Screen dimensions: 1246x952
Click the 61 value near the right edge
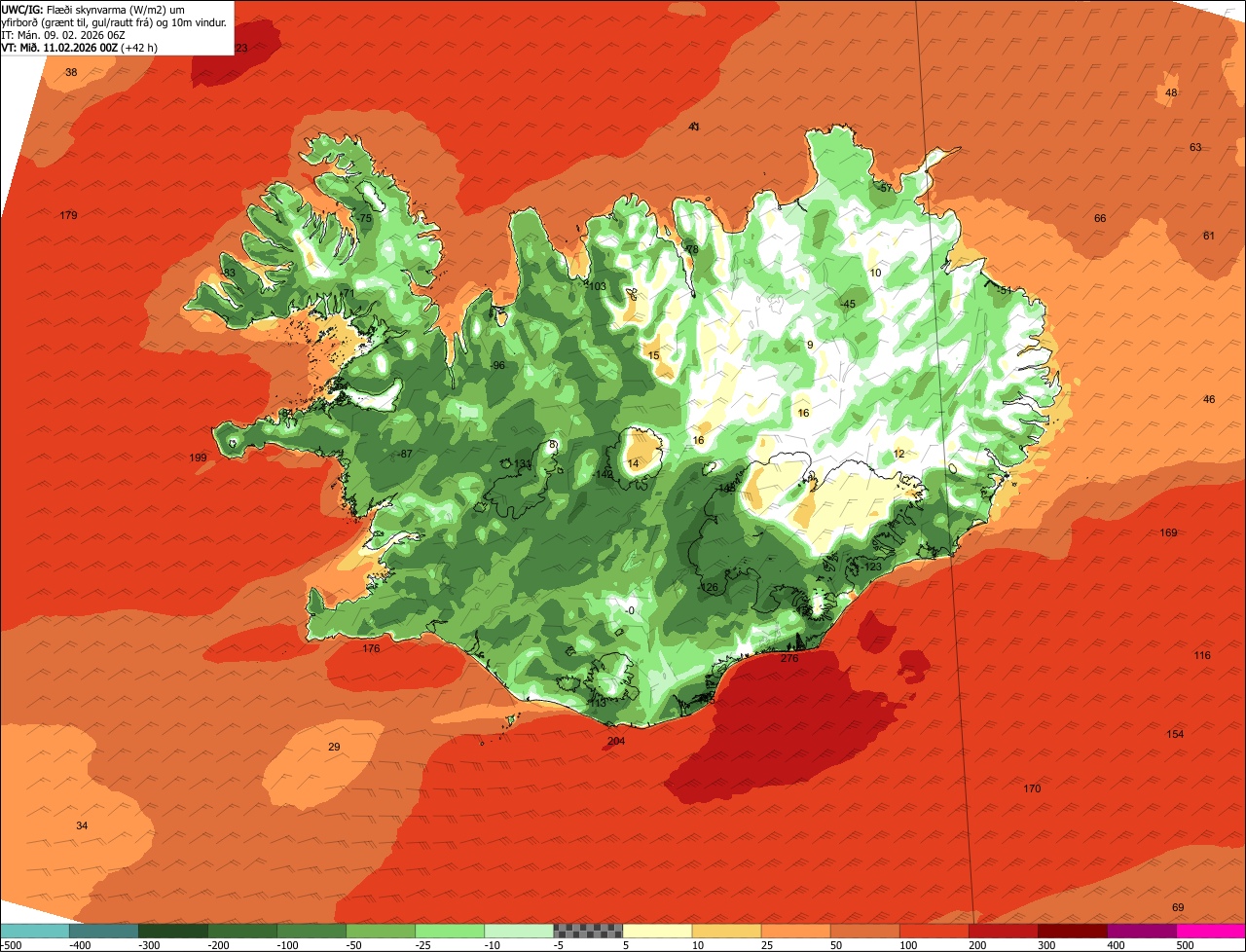(x=1209, y=236)
